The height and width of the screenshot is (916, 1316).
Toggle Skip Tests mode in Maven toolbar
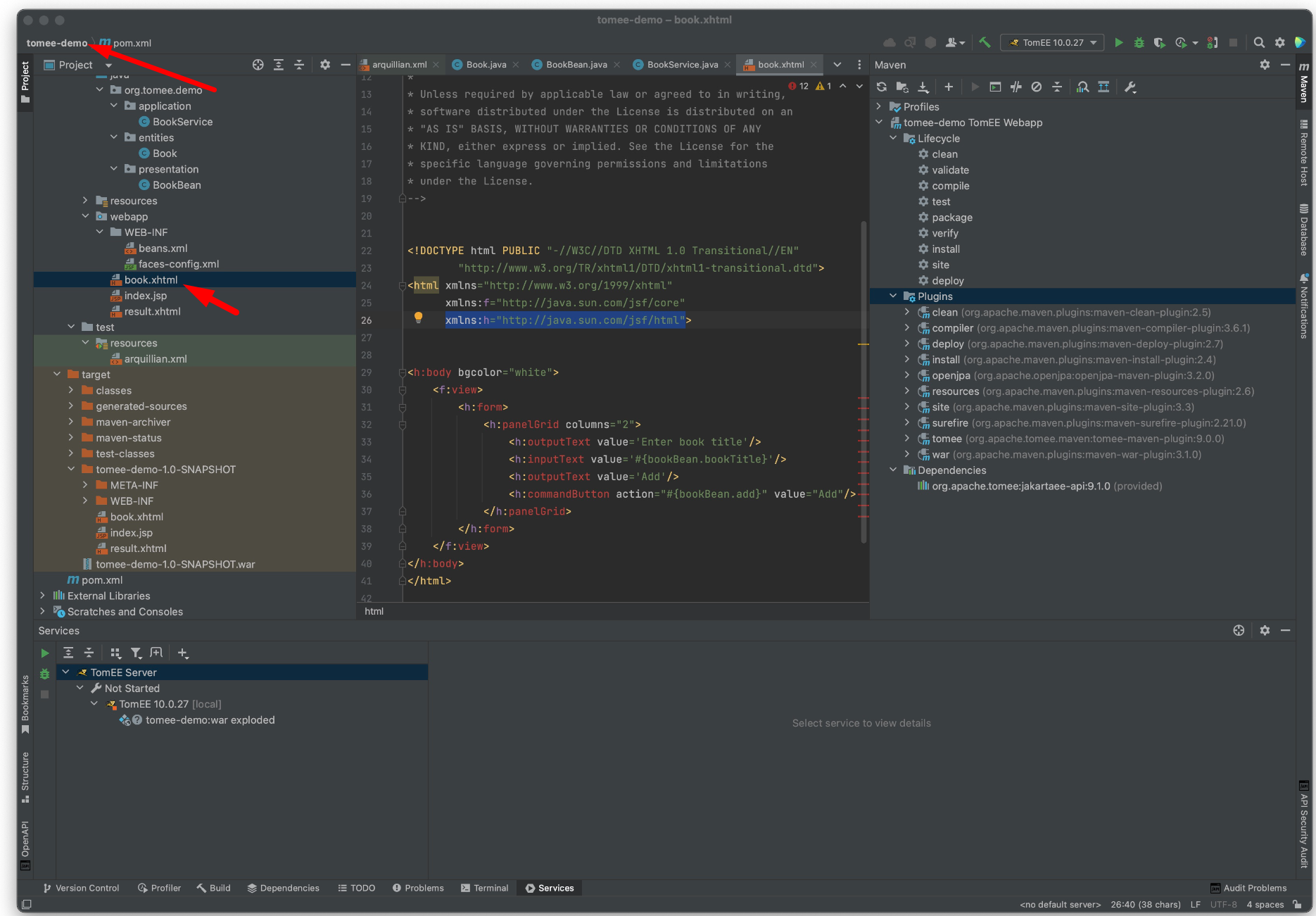pos(1036,87)
